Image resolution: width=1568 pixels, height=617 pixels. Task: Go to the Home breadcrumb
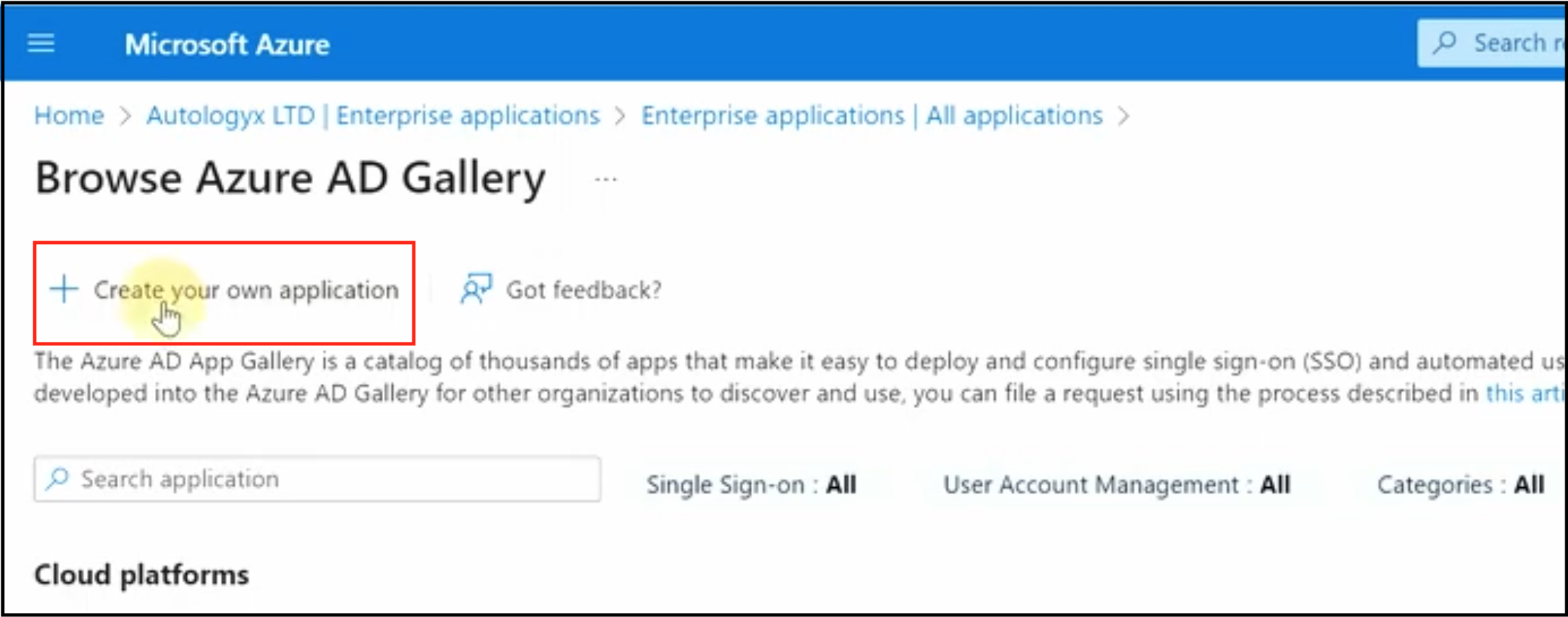point(69,116)
